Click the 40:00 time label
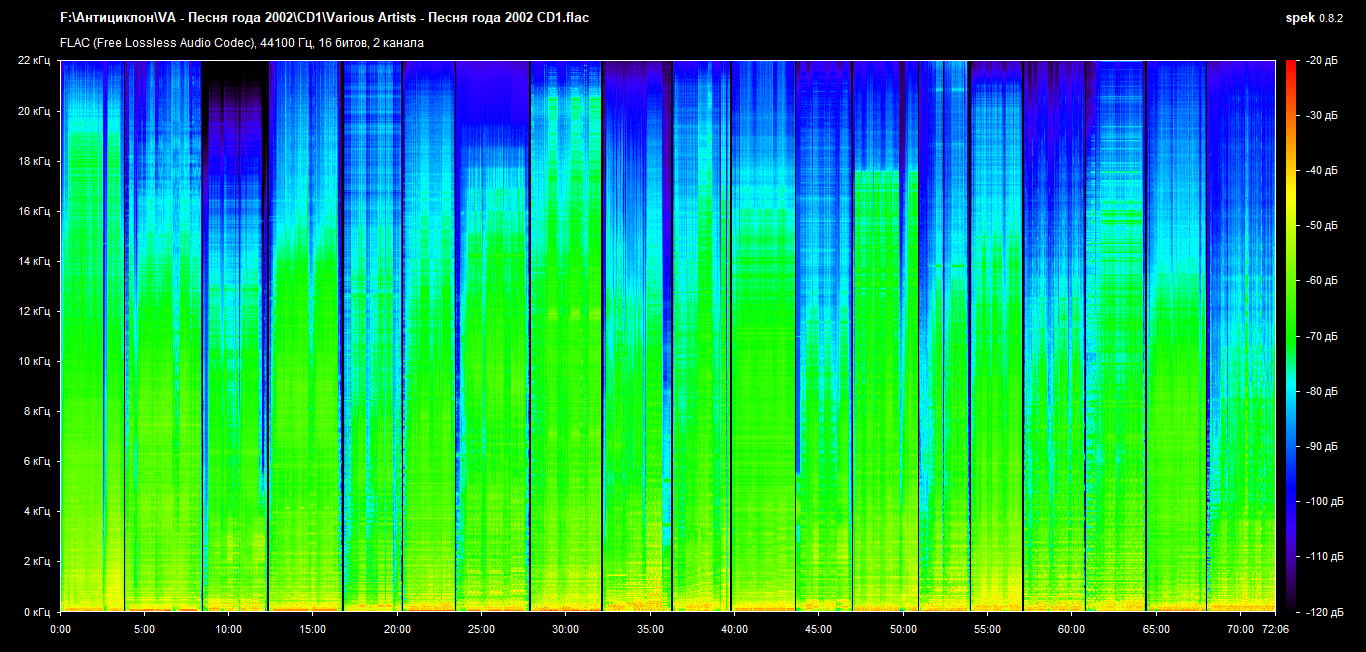Image resolution: width=1366 pixels, height=652 pixels. click(x=734, y=630)
